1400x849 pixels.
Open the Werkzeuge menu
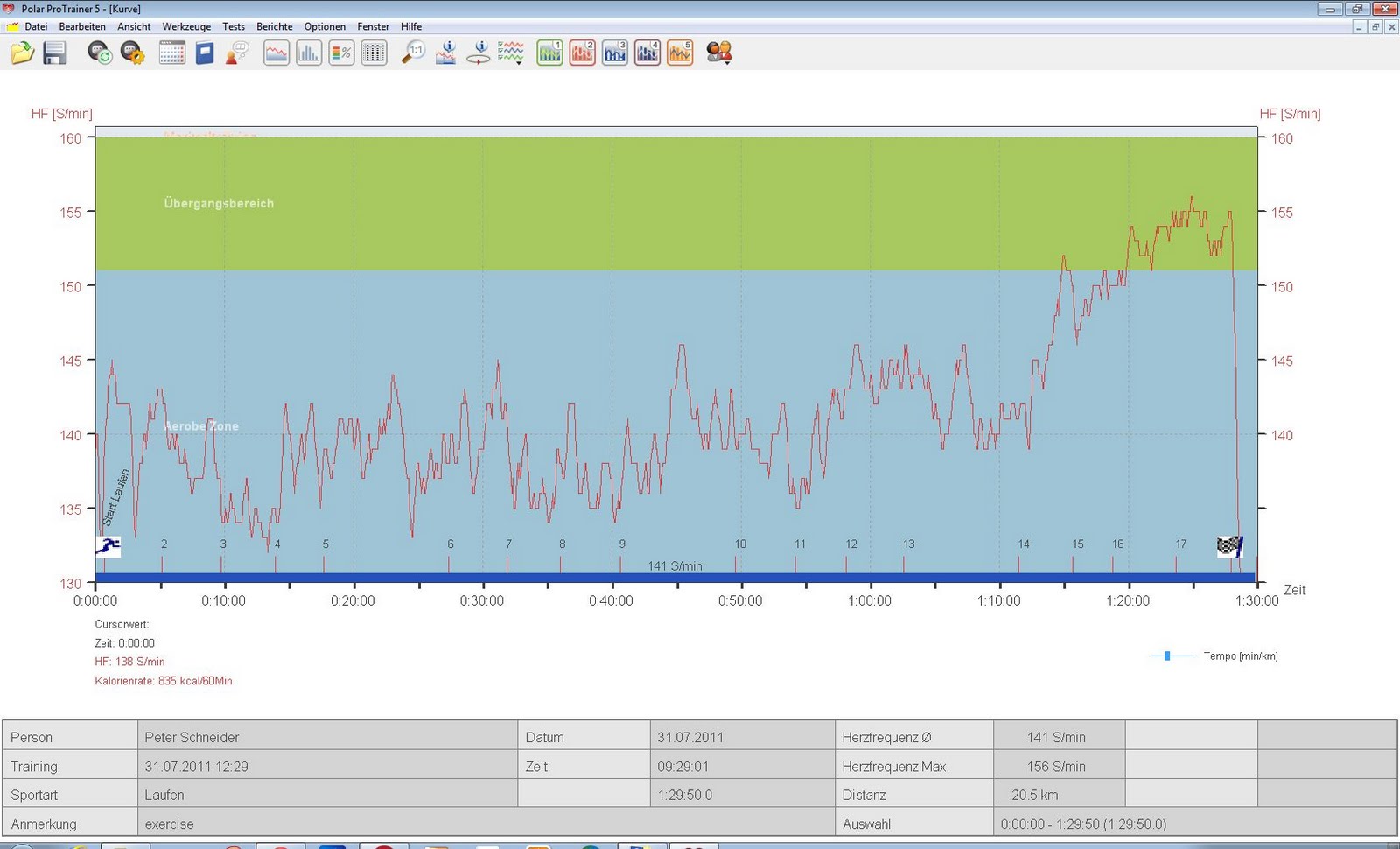pos(186,26)
